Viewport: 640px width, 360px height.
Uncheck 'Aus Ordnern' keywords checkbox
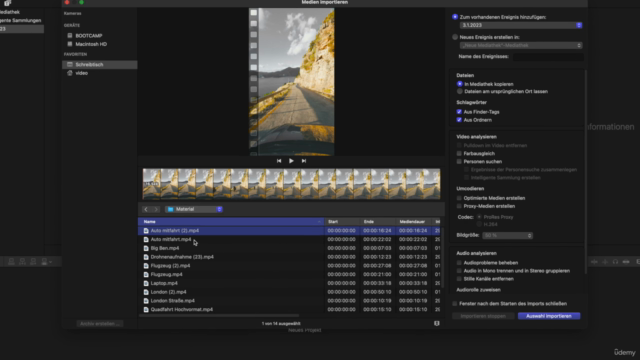(459, 120)
